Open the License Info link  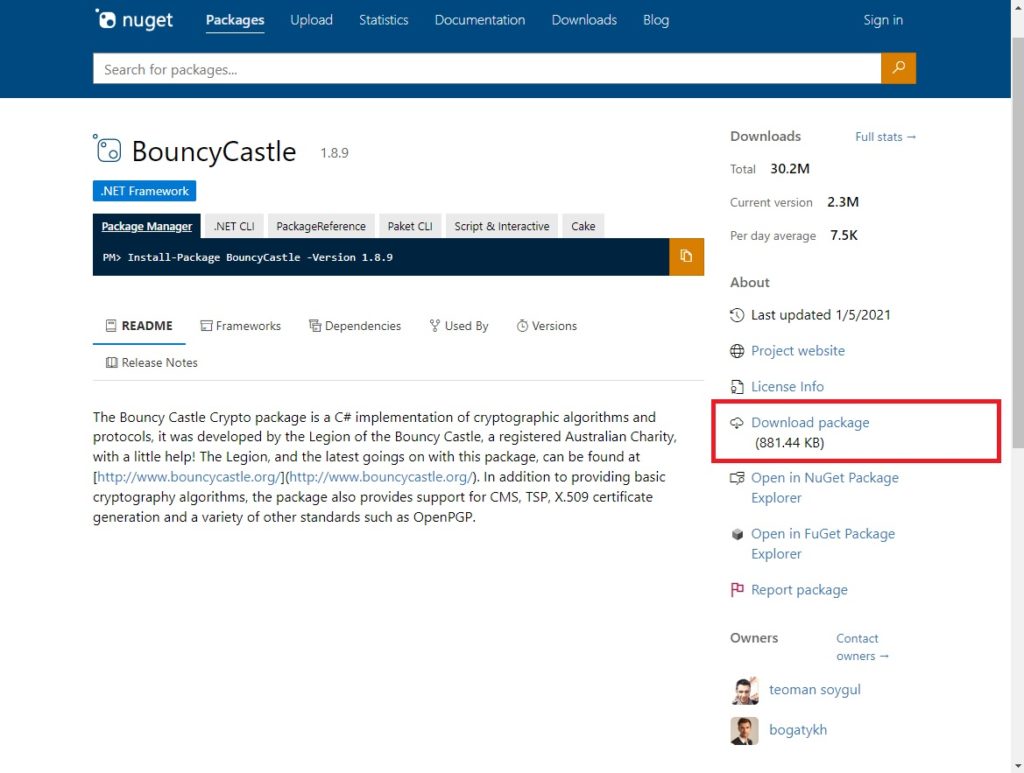(x=787, y=387)
